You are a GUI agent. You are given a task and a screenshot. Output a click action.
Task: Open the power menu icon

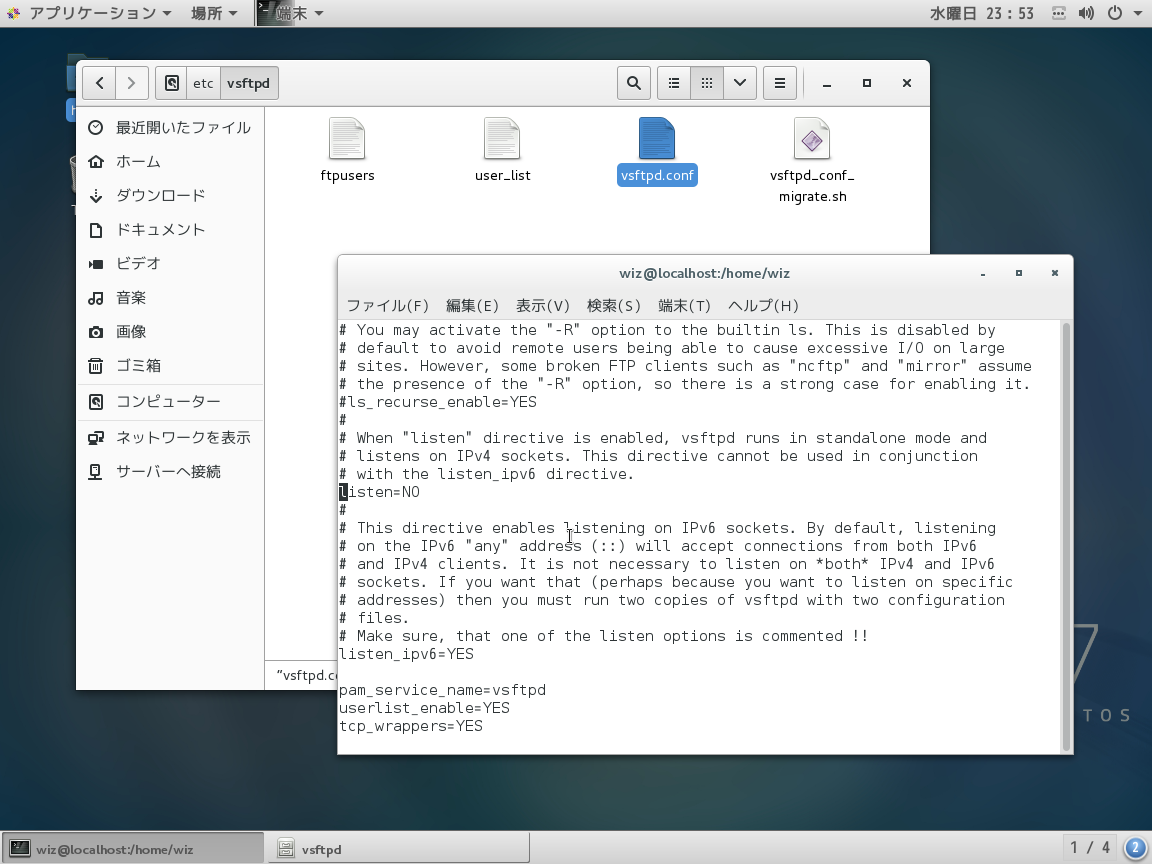point(1115,13)
